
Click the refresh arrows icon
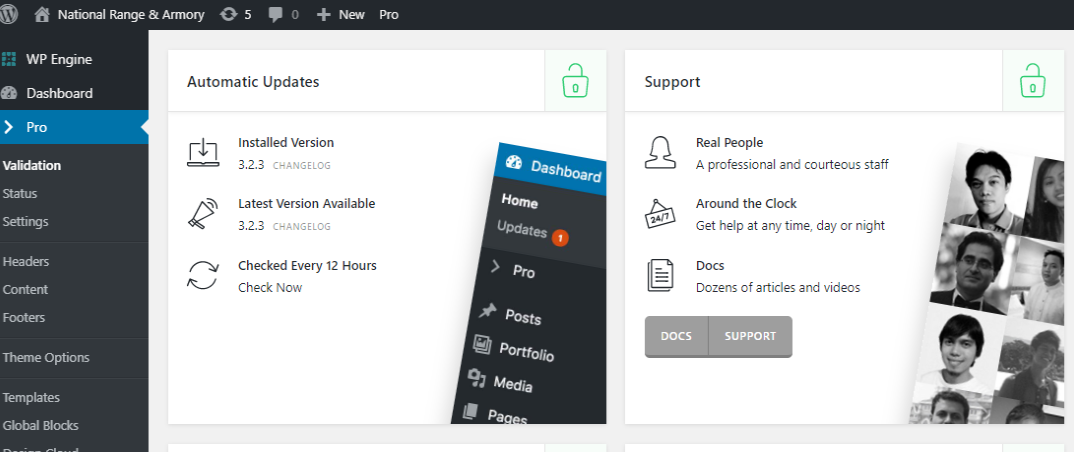[203, 275]
